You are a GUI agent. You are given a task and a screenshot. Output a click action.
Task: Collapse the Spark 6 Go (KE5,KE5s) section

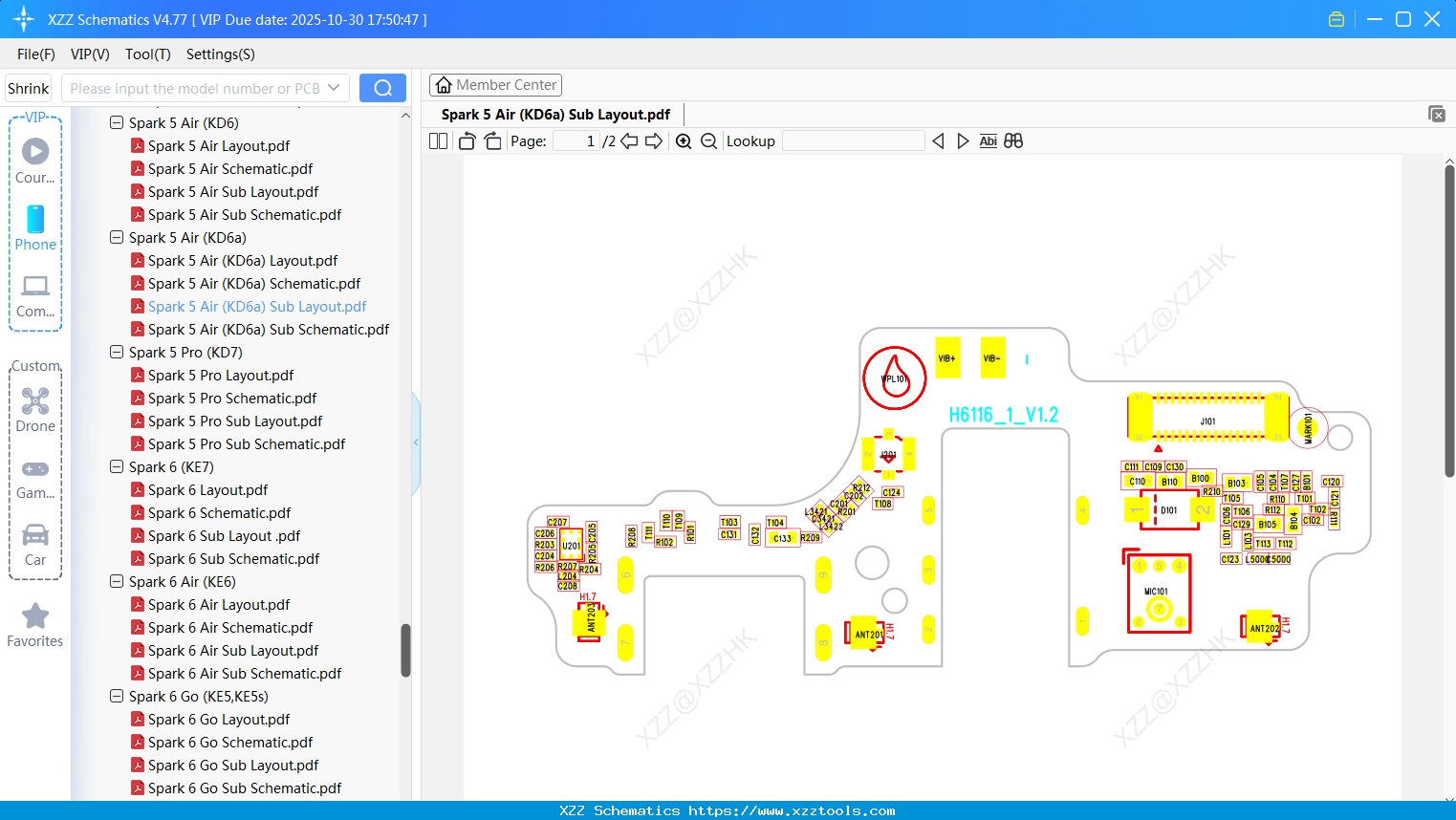[116, 696]
